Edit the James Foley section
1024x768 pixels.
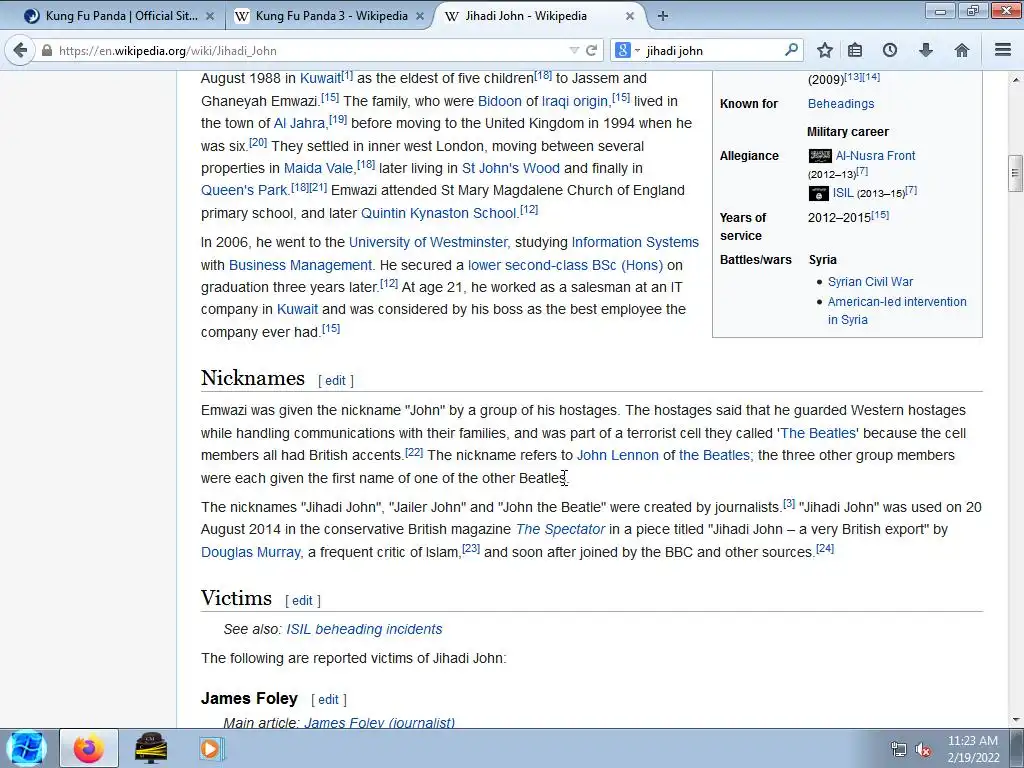tap(328, 700)
